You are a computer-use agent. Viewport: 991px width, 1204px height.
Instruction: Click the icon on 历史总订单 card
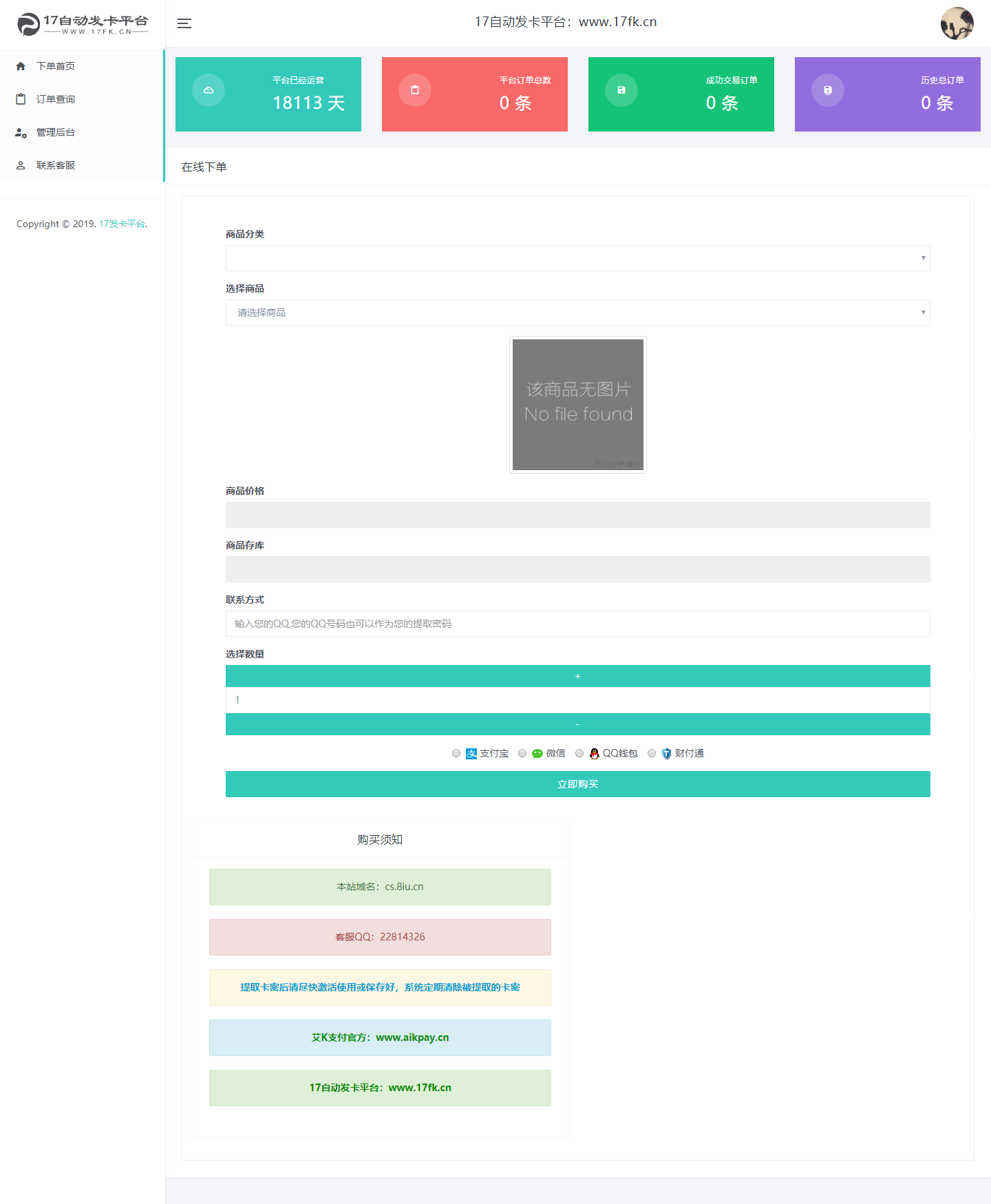[x=828, y=90]
